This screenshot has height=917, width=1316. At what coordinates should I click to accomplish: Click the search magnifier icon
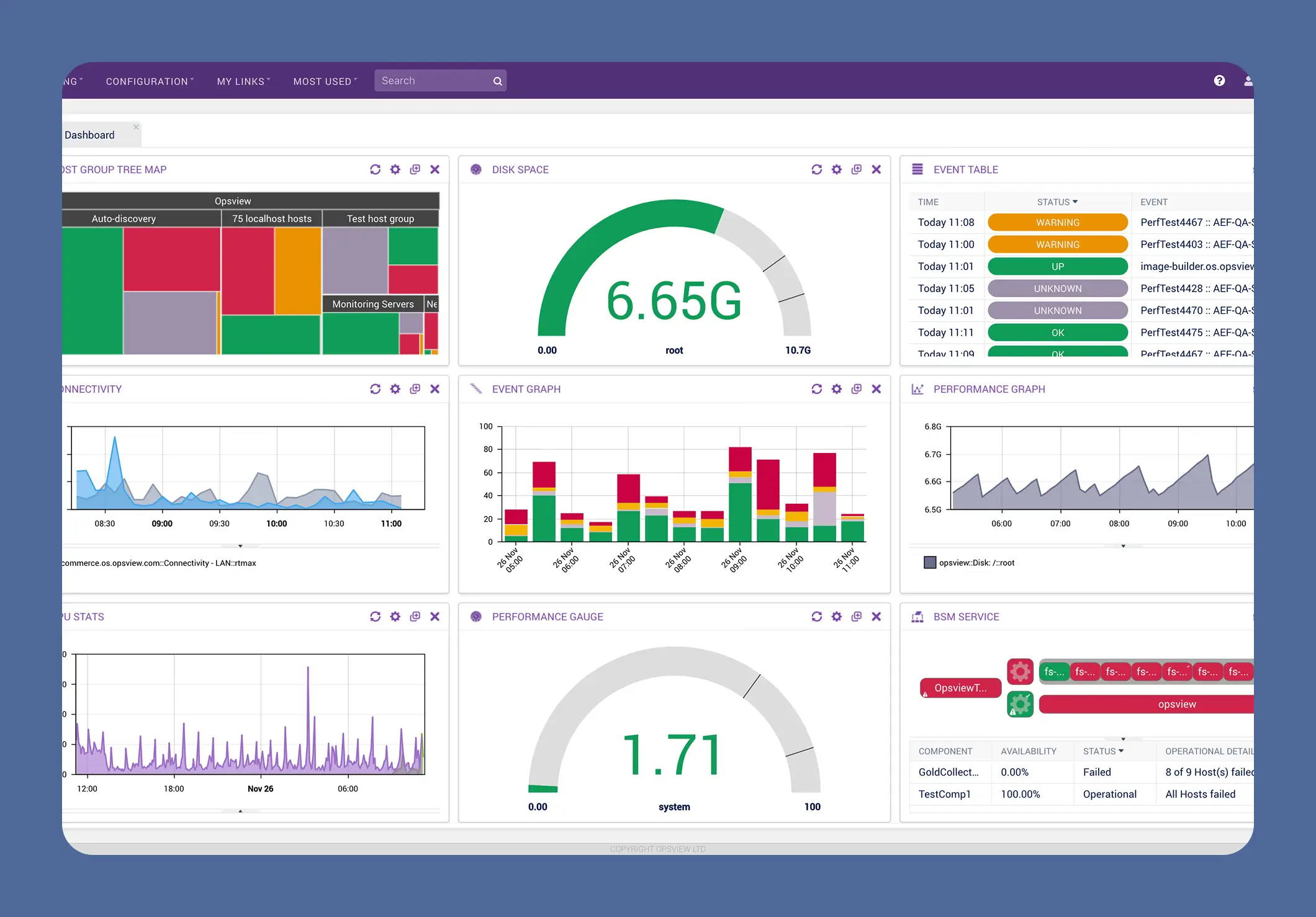click(497, 81)
